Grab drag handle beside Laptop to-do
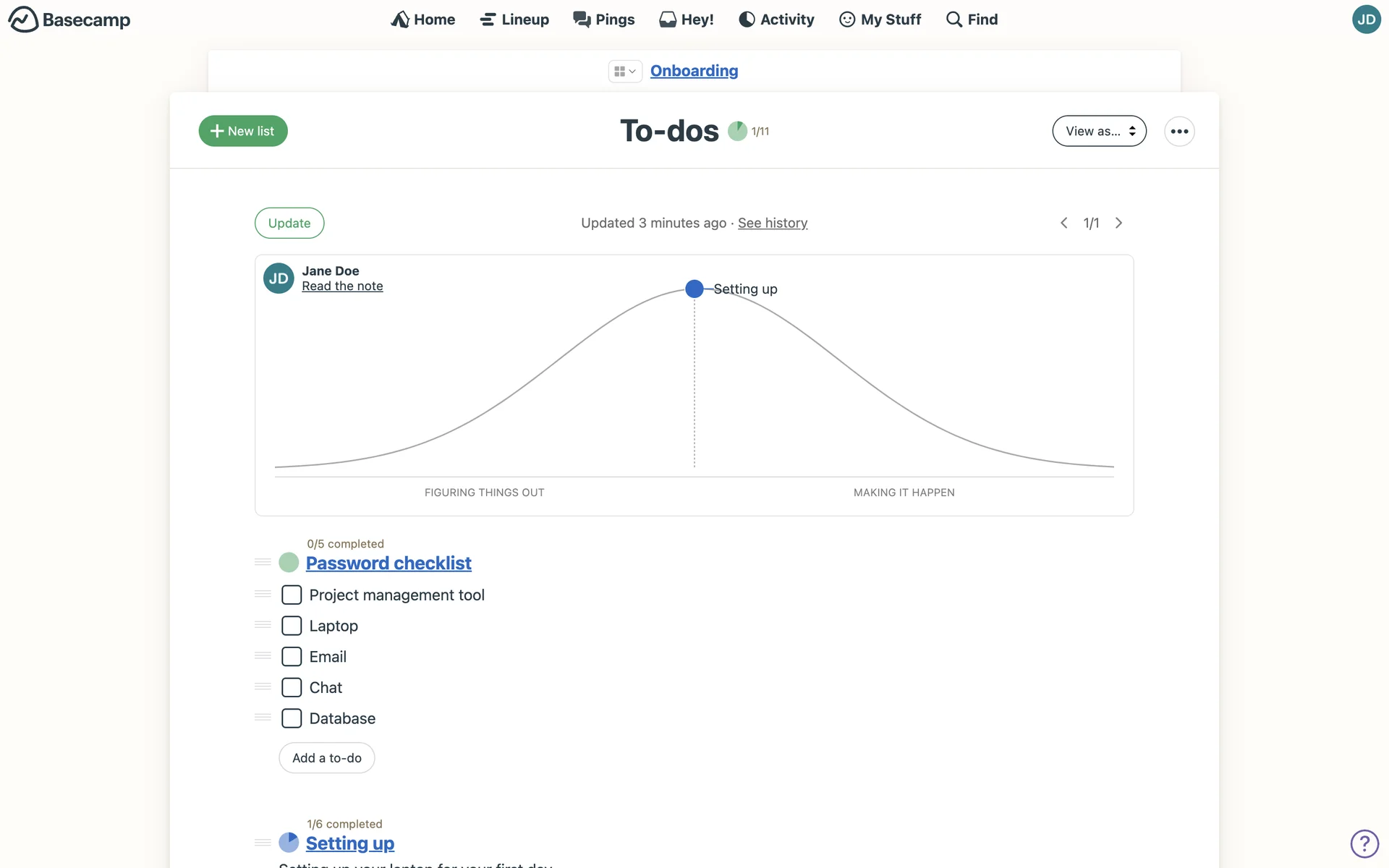 point(263,625)
